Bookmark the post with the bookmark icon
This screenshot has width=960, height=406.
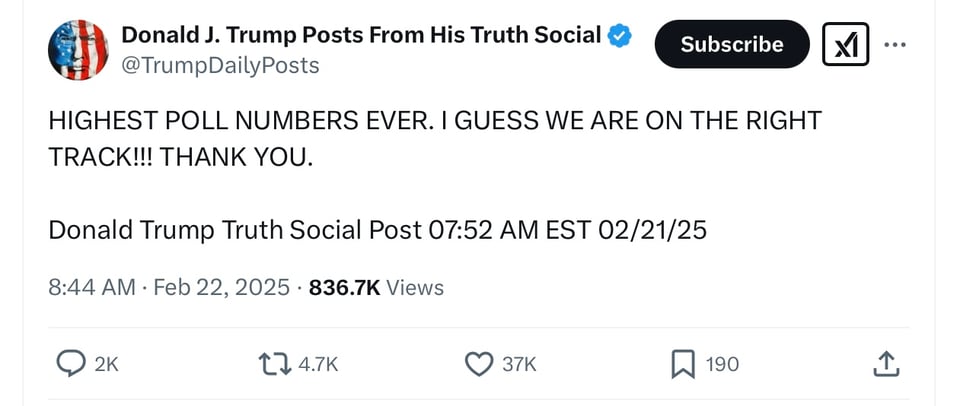(683, 364)
